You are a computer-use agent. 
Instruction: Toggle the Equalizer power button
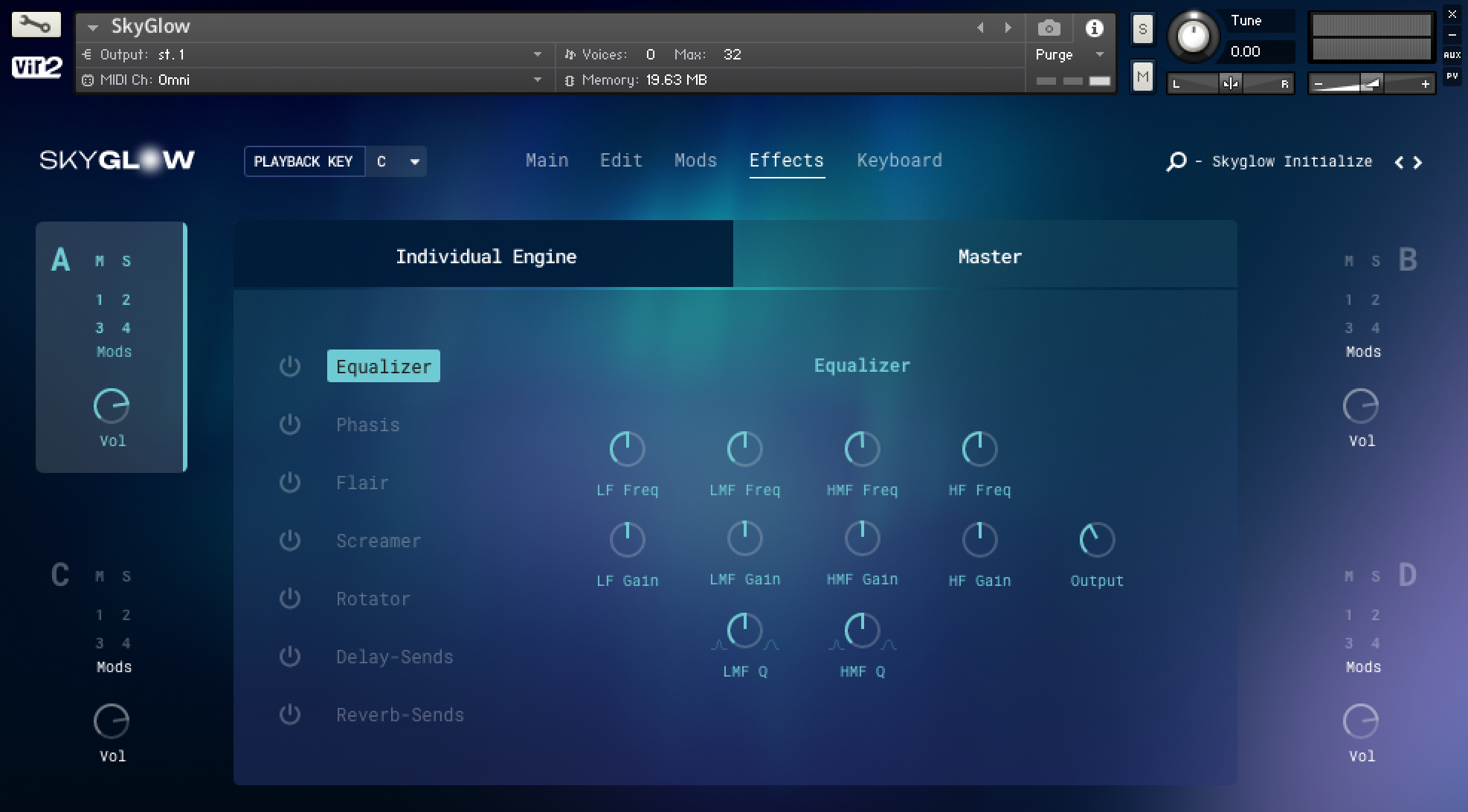click(289, 366)
